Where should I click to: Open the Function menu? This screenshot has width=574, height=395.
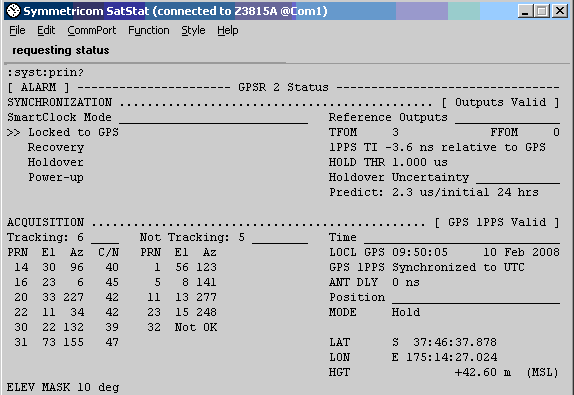(x=149, y=30)
